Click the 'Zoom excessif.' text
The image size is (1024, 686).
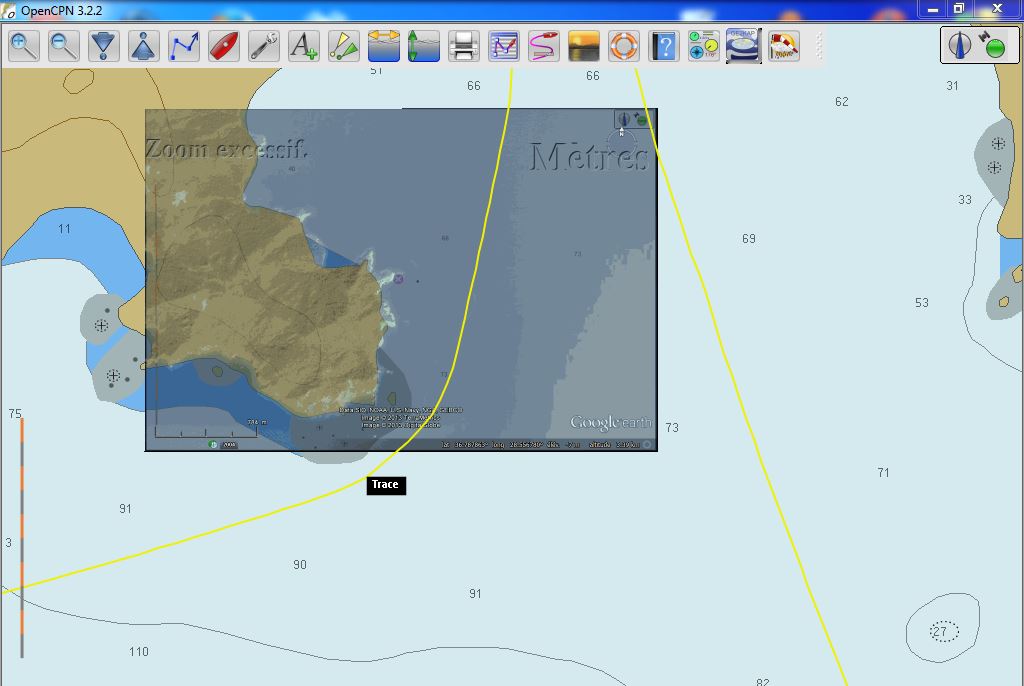(x=226, y=149)
